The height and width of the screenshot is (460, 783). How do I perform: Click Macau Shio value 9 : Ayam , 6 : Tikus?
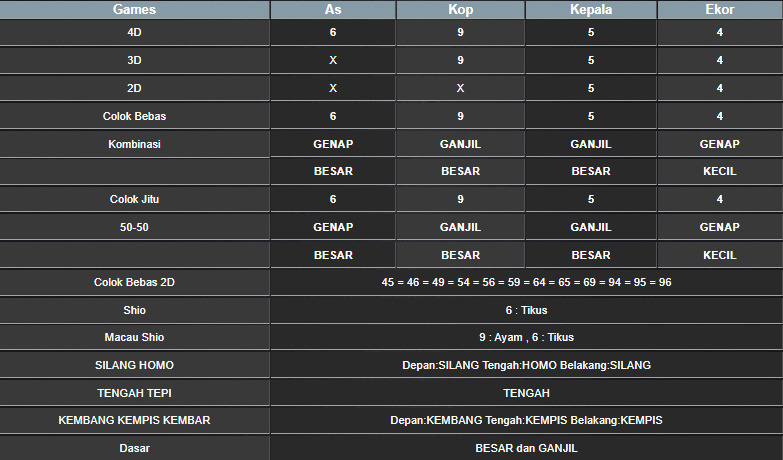(x=526, y=337)
